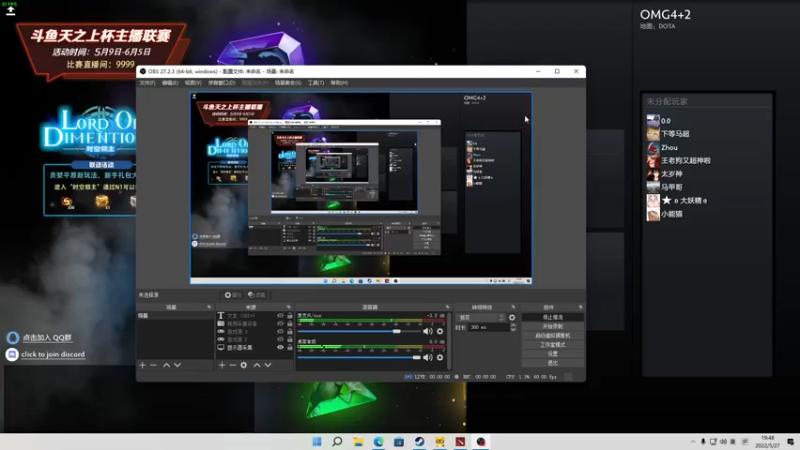Screen dimensions: 800x450
Task: Click the 设置 settings button in controls
Action: coord(553,354)
